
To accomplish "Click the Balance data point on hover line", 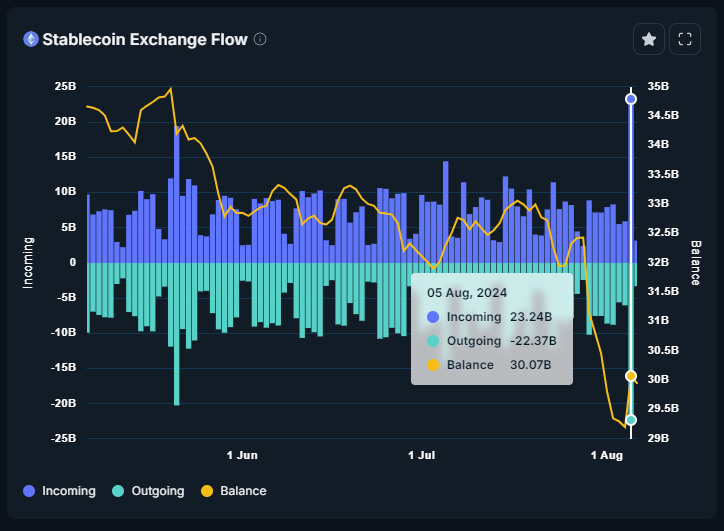I will [x=631, y=376].
